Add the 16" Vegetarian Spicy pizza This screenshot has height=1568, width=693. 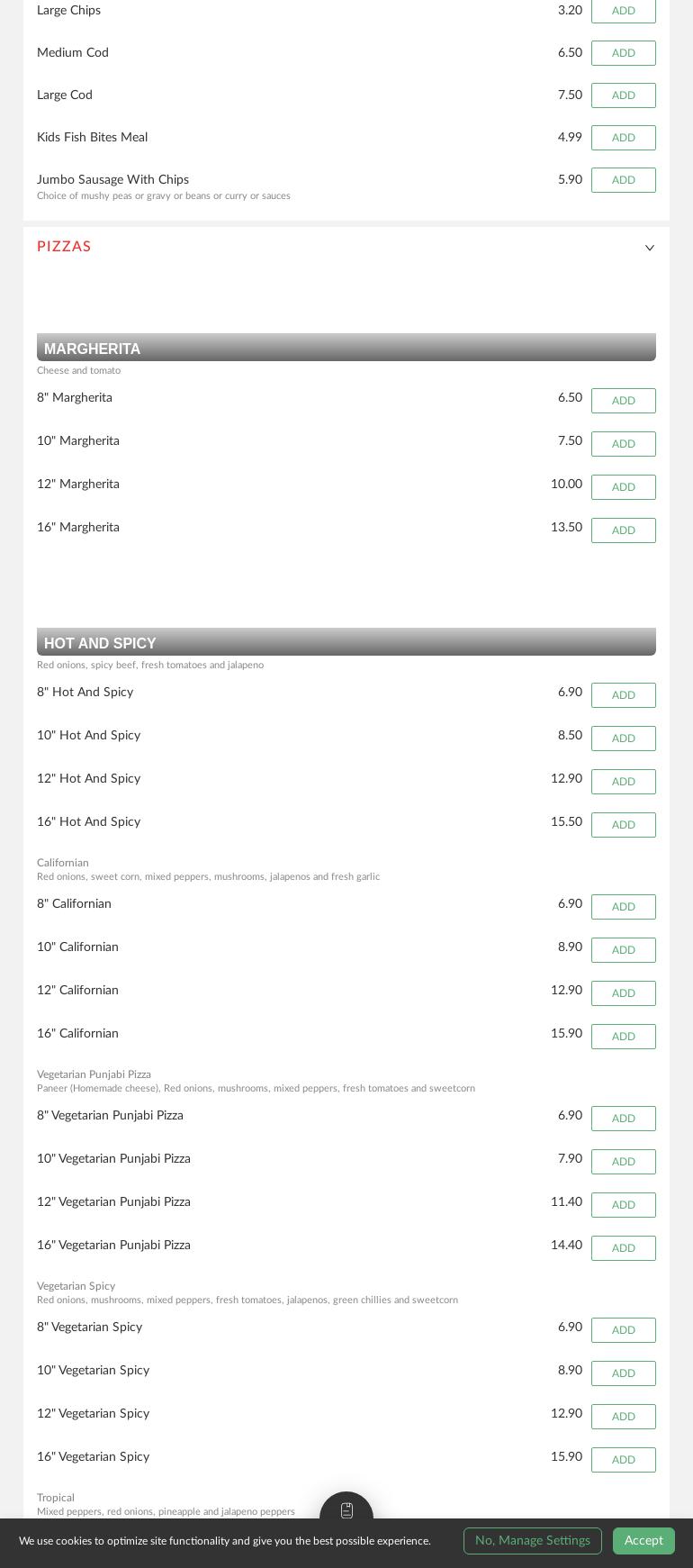(x=623, y=1459)
